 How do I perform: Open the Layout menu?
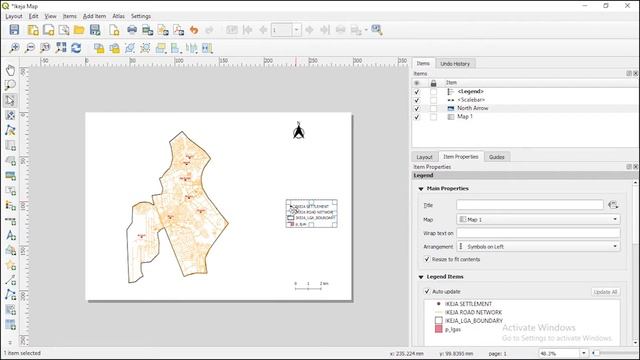click(x=13, y=16)
